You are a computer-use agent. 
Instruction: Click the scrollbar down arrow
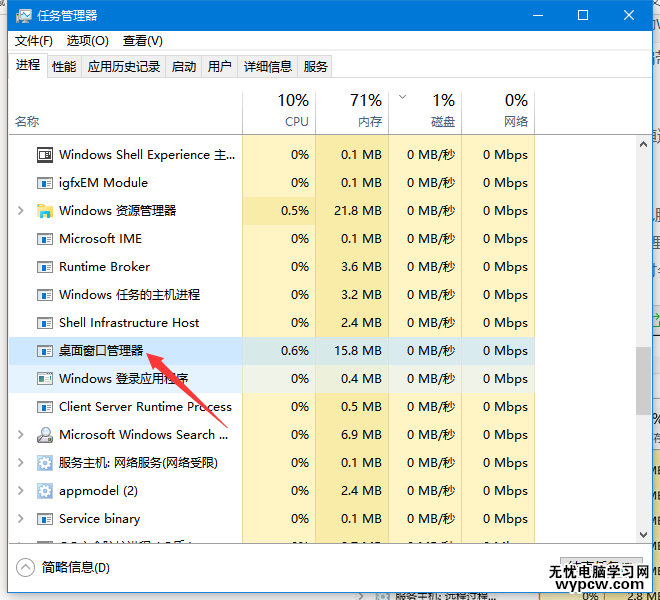tap(643, 535)
